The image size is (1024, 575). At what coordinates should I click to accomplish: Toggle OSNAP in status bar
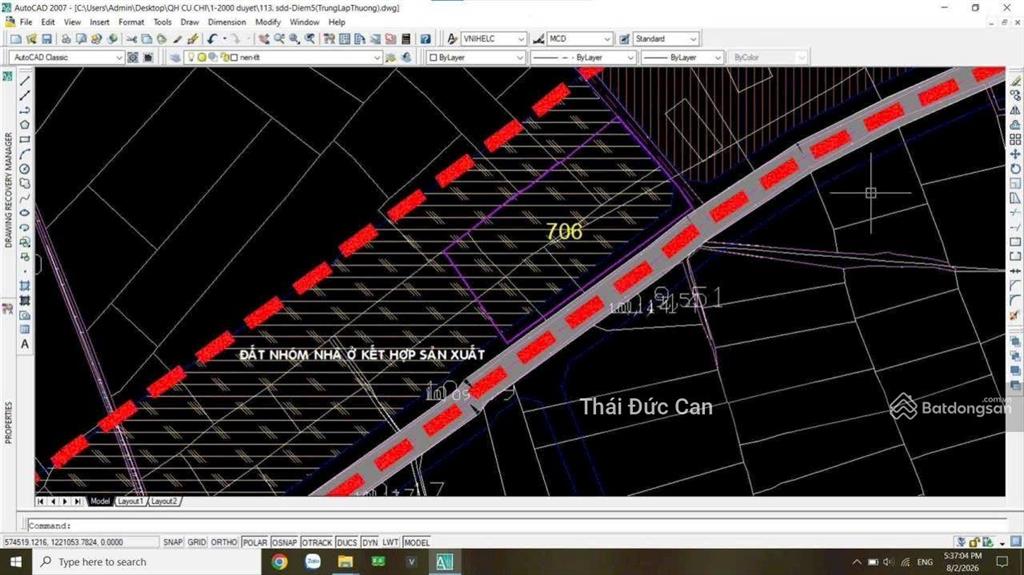pyautogui.click(x=284, y=542)
